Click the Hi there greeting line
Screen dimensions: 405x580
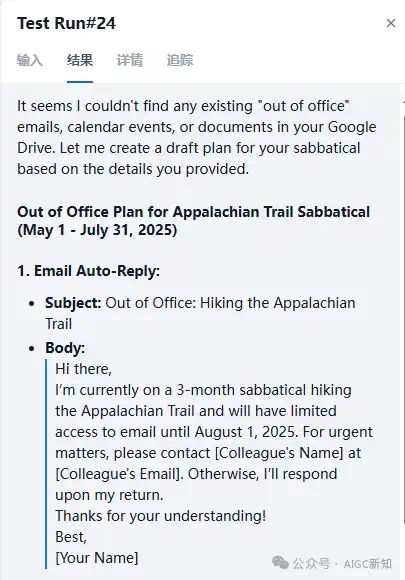click(83, 369)
